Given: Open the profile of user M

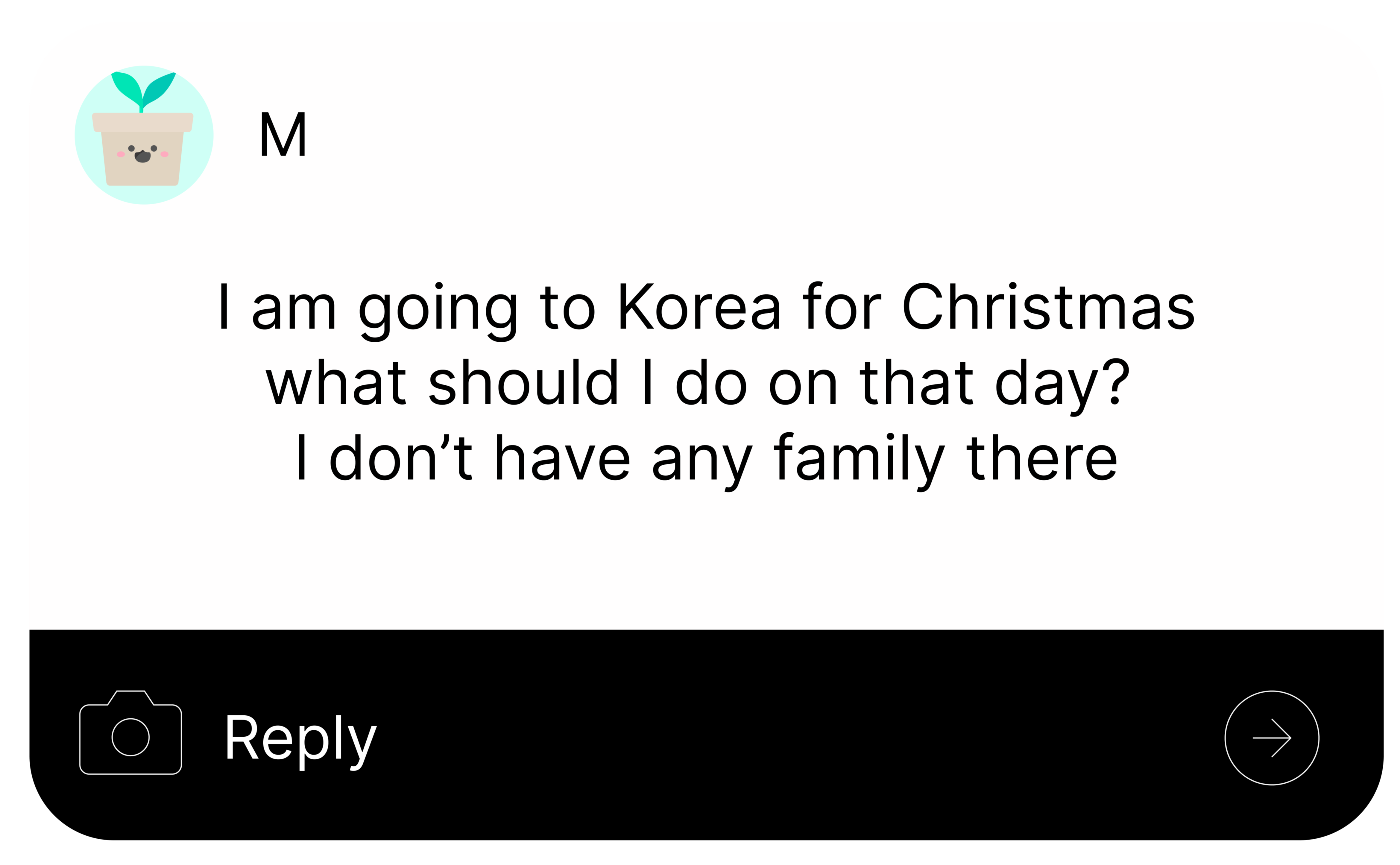Looking at the screenshot, I should point(283,134).
